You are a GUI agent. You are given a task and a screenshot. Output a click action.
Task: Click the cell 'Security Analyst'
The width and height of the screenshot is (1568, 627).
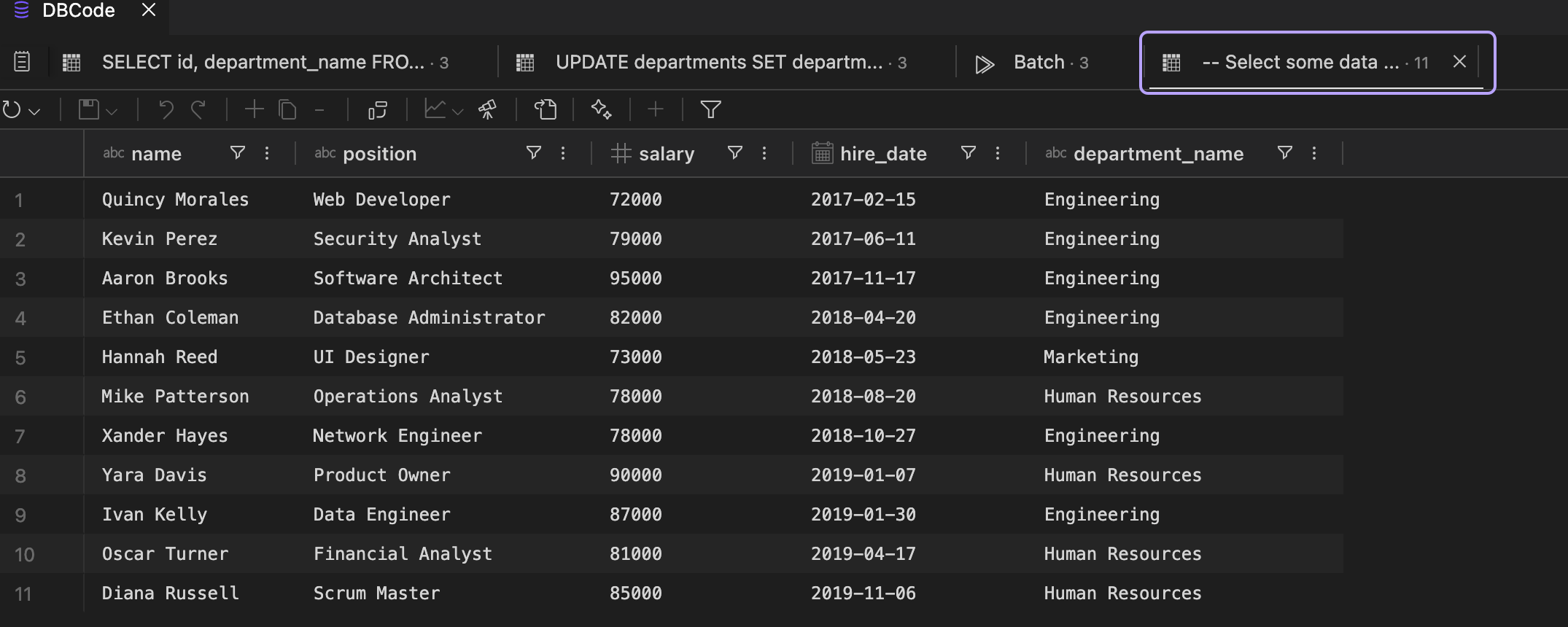pos(397,239)
